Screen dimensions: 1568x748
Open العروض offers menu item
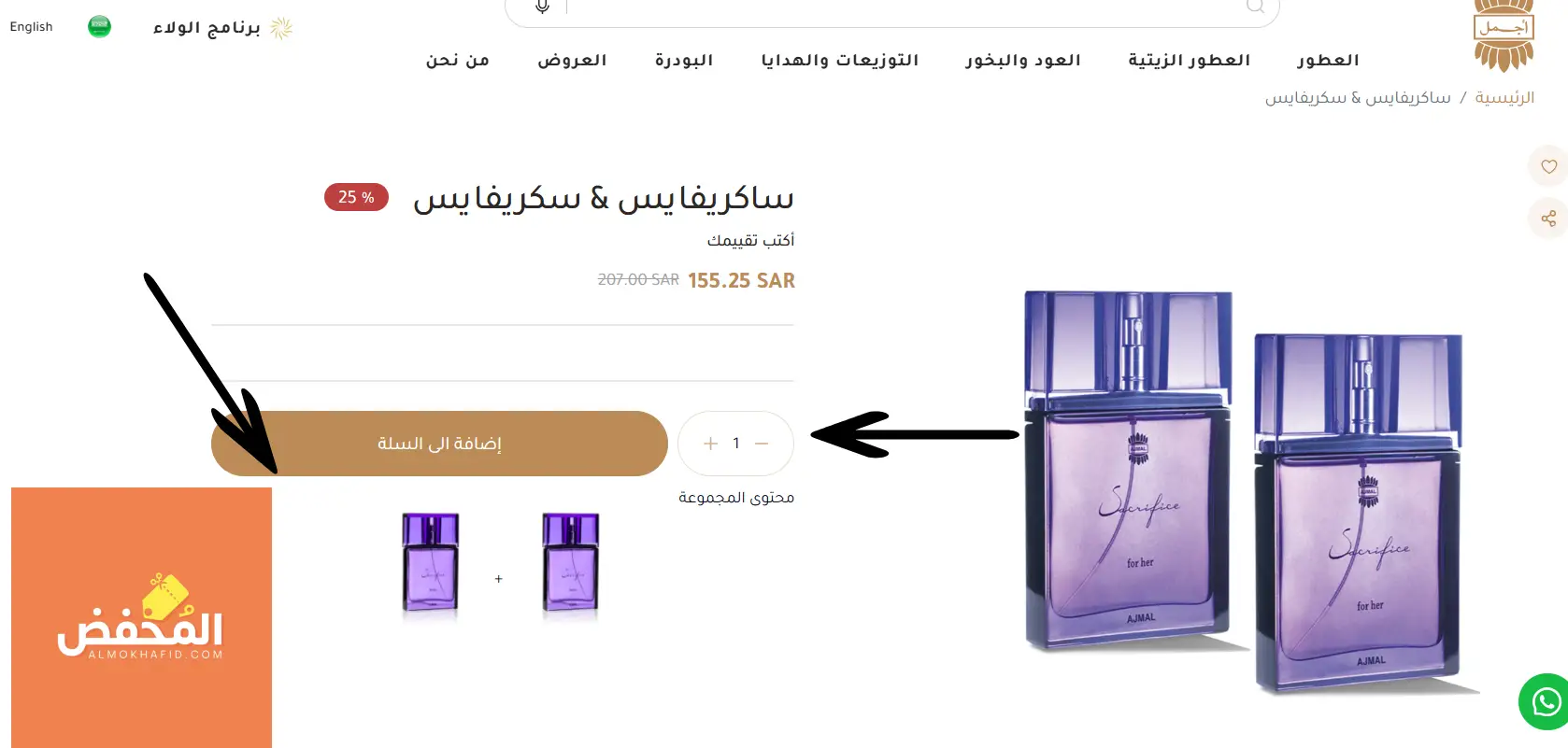coord(572,60)
